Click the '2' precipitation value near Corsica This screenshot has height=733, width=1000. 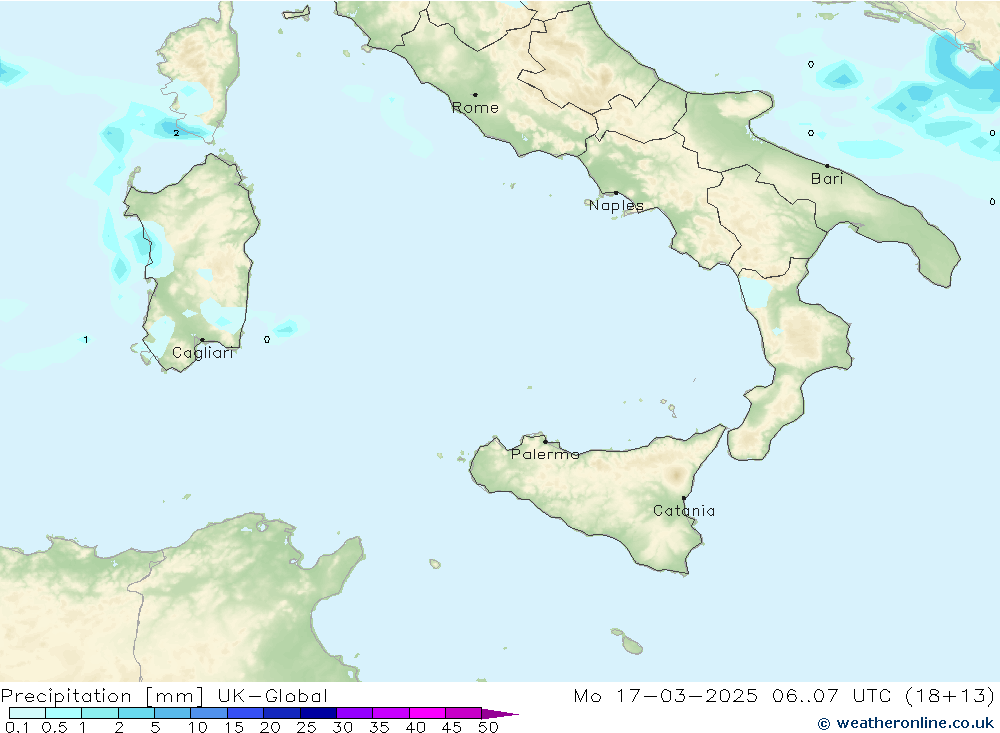pos(176,133)
